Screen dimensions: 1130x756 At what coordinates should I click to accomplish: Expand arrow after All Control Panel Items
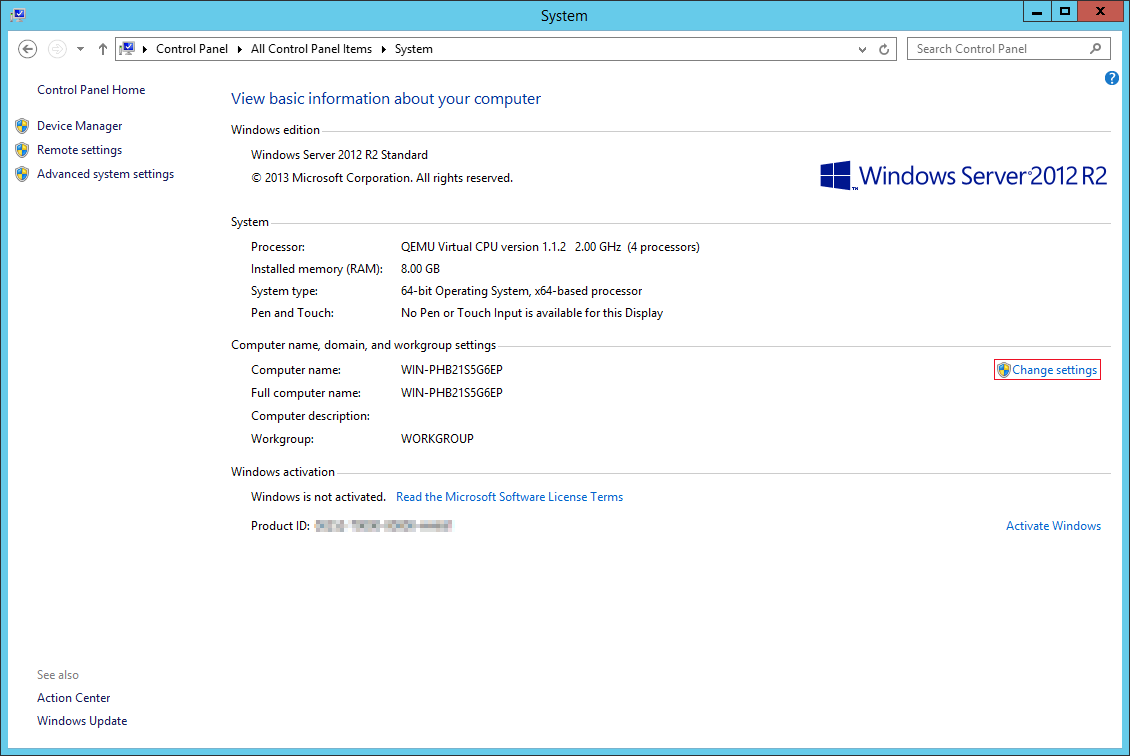click(383, 49)
